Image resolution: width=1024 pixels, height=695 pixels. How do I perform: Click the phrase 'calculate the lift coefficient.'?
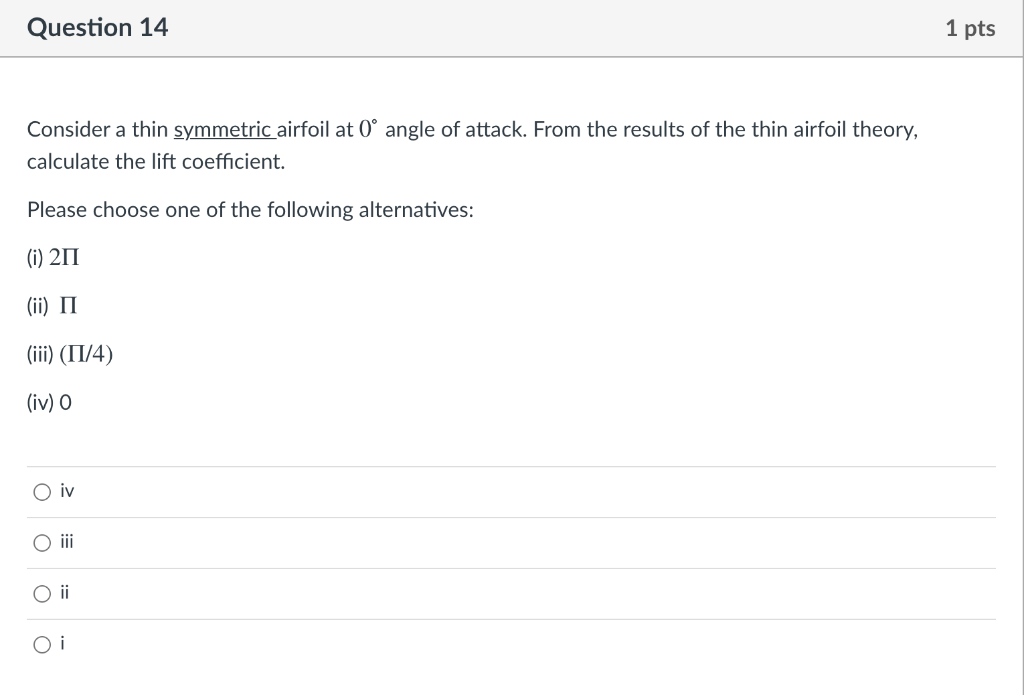156,162
